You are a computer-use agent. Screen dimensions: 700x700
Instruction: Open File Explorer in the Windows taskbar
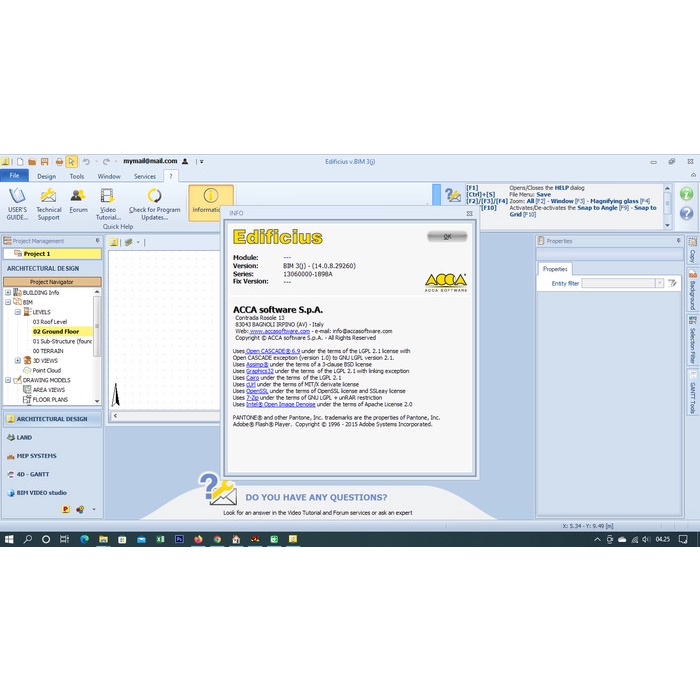point(103,539)
